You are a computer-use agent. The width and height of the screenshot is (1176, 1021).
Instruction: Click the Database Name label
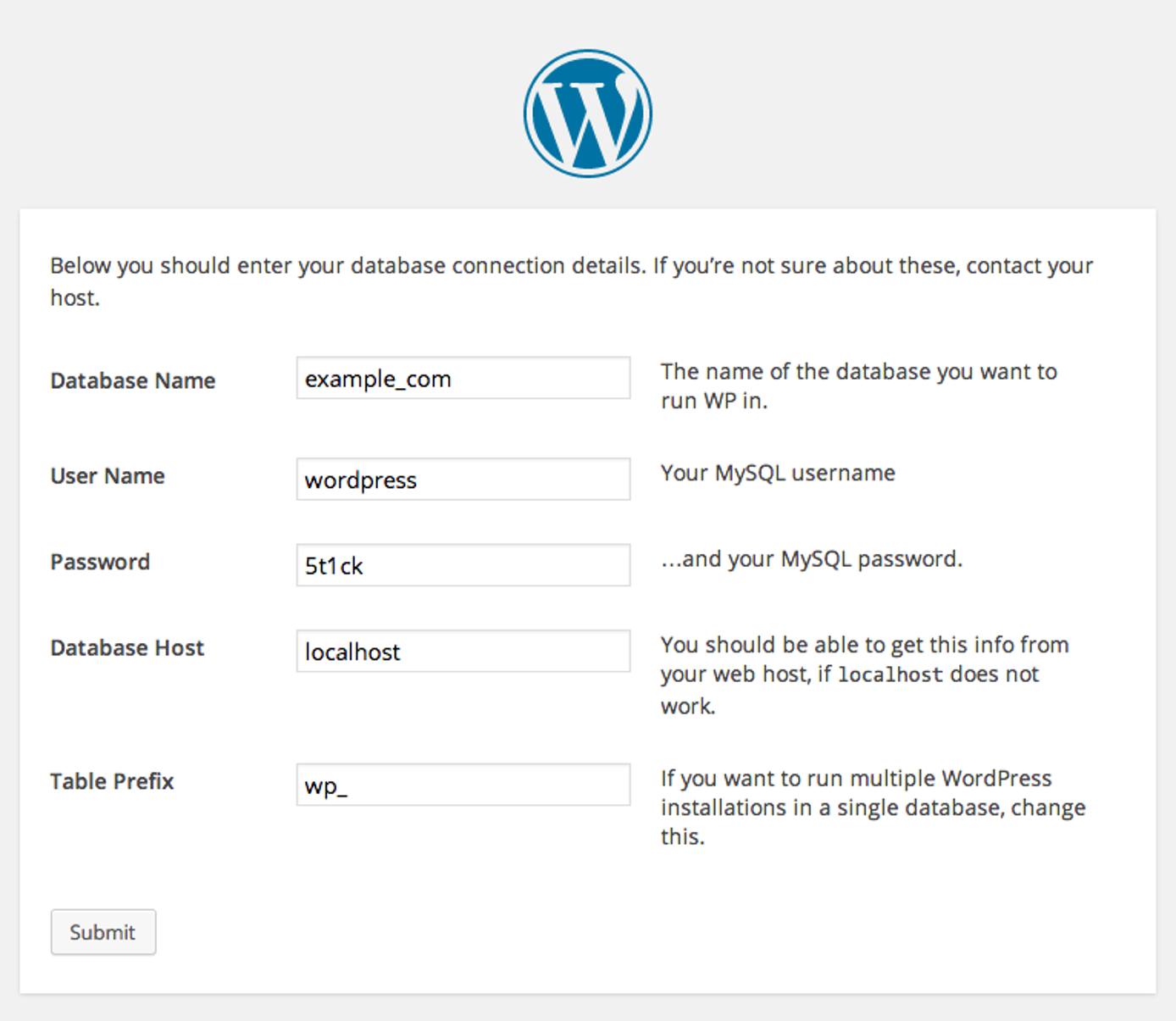[132, 380]
